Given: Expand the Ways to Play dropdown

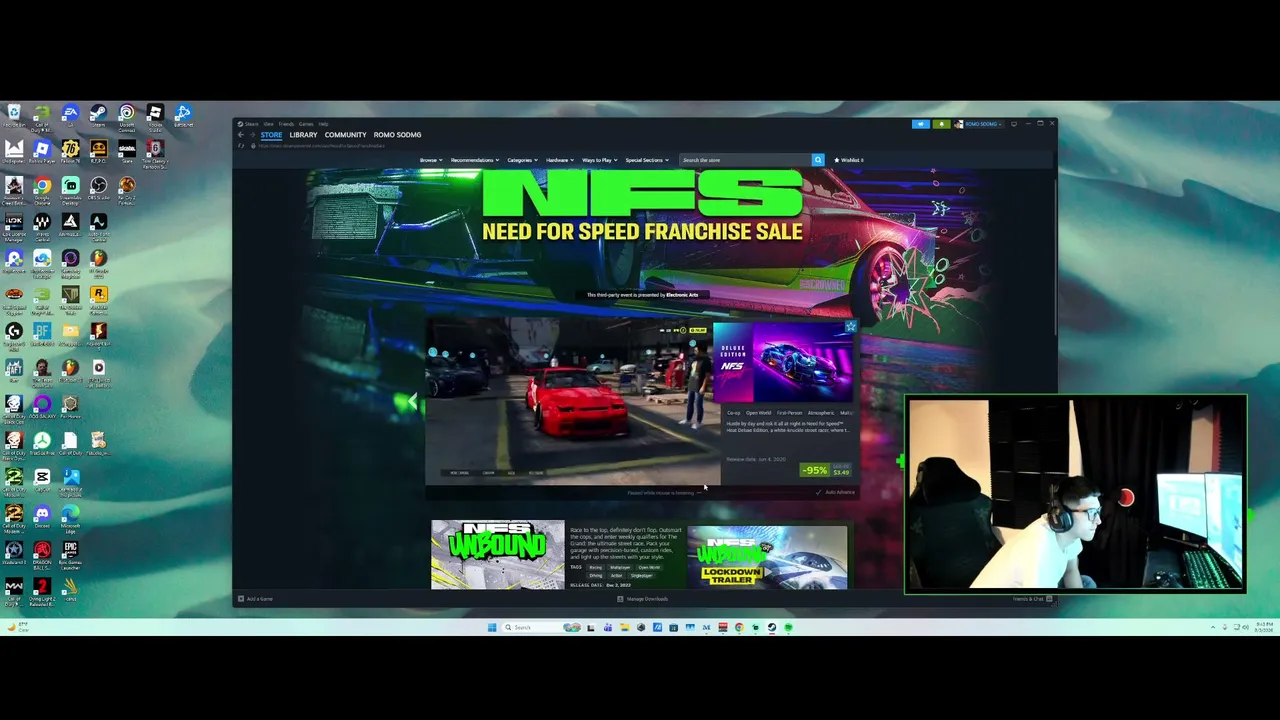Looking at the screenshot, I should pos(599,160).
